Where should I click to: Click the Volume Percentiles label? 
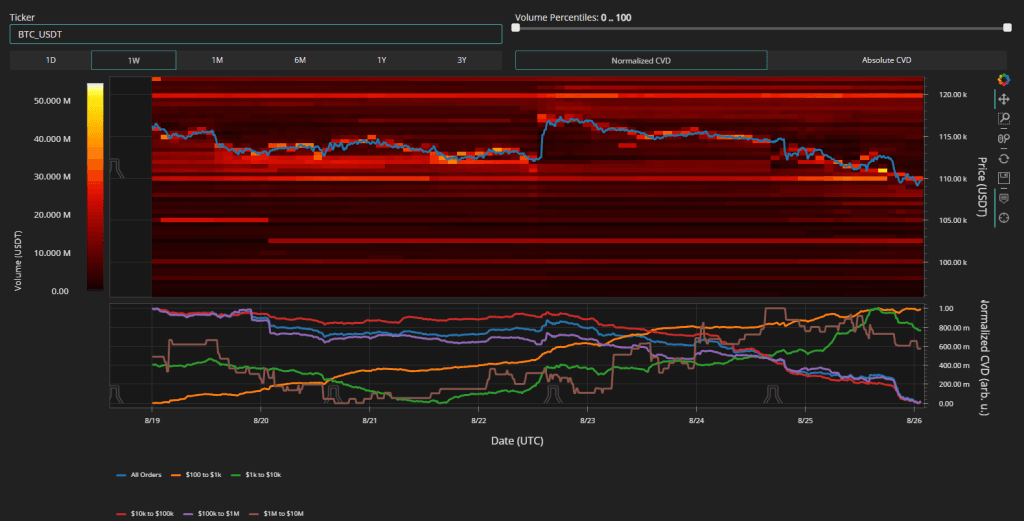(573, 18)
